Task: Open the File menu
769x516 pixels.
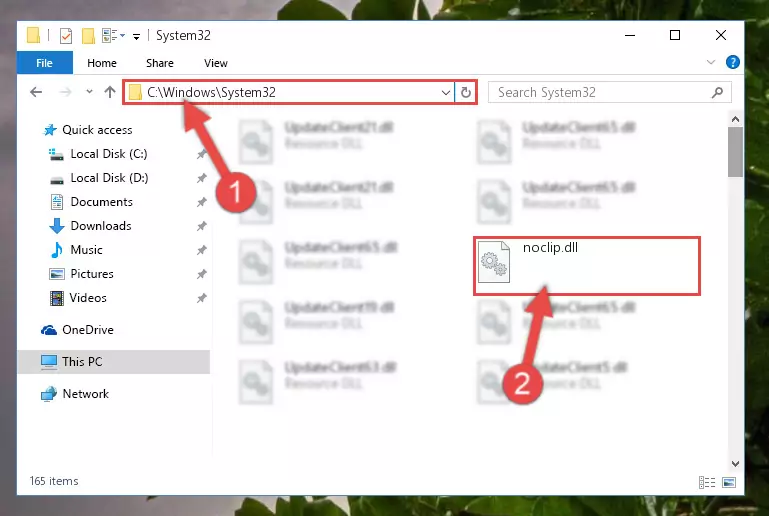Action: point(45,63)
